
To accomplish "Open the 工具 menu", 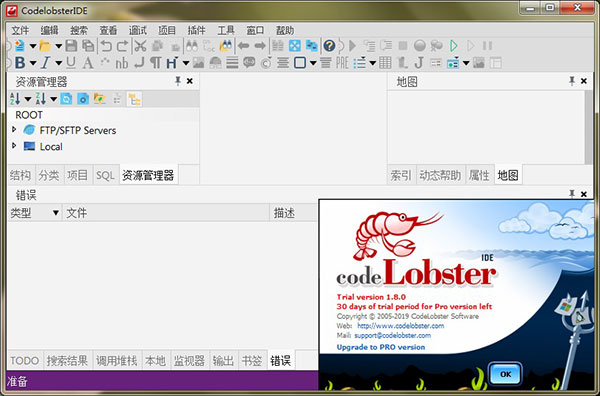I will [x=226, y=30].
